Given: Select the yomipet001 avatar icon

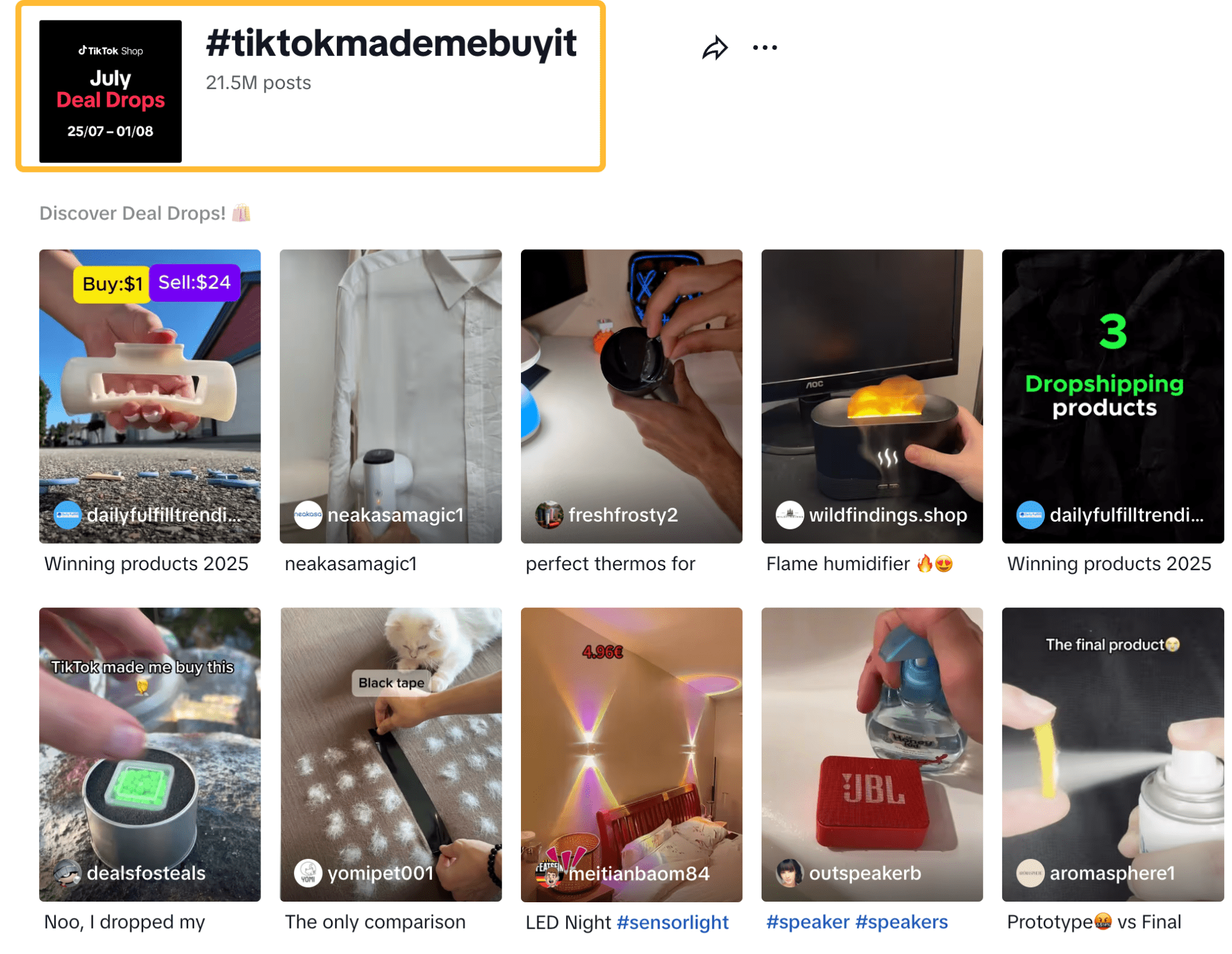Looking at the screenshot, I should click(309, 873).
